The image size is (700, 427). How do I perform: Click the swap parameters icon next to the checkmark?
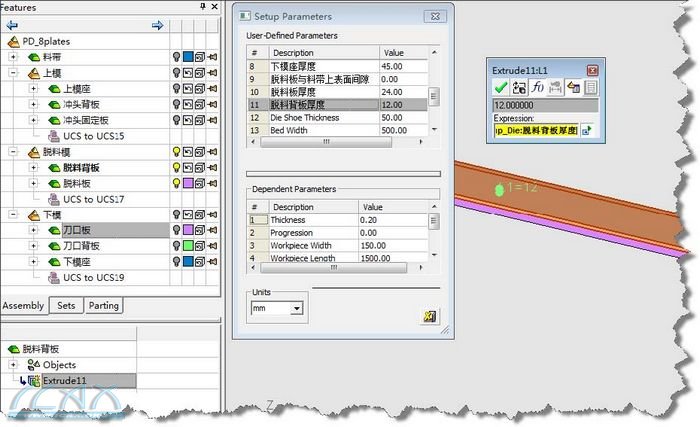pos(519,88)
